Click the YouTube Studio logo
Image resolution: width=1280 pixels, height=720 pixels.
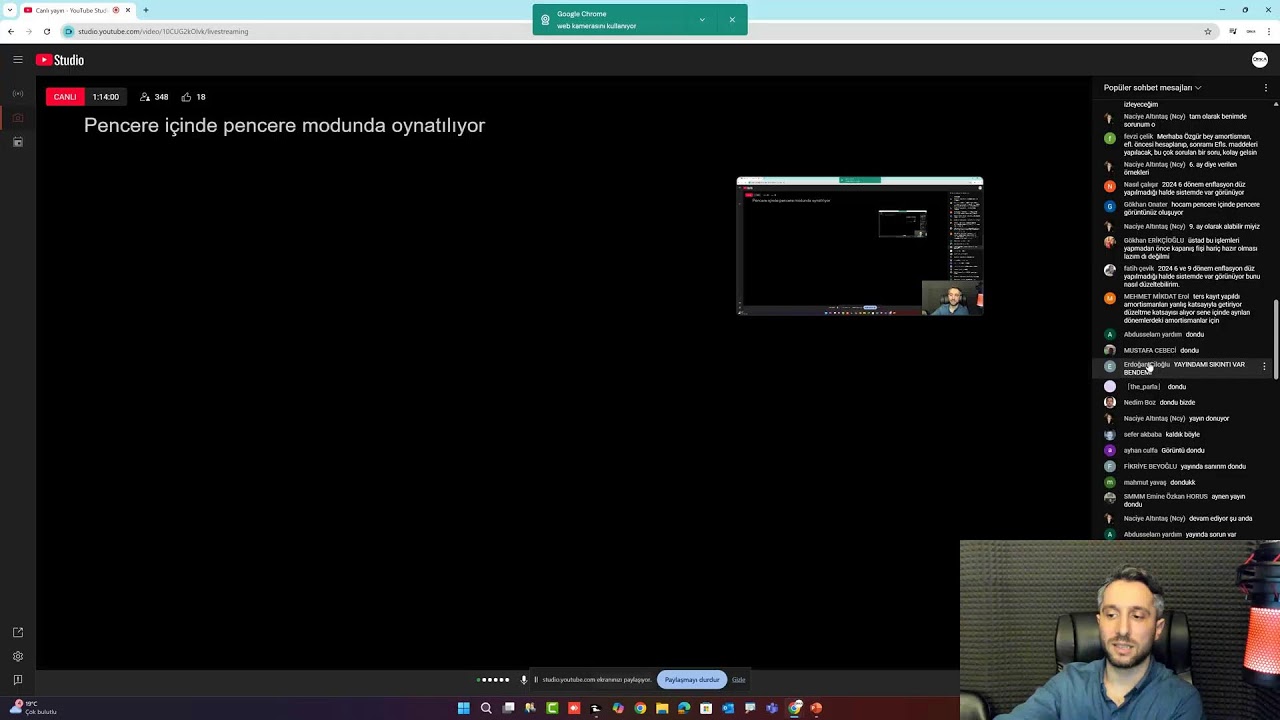pyautogui.click(x=60, y=60)
